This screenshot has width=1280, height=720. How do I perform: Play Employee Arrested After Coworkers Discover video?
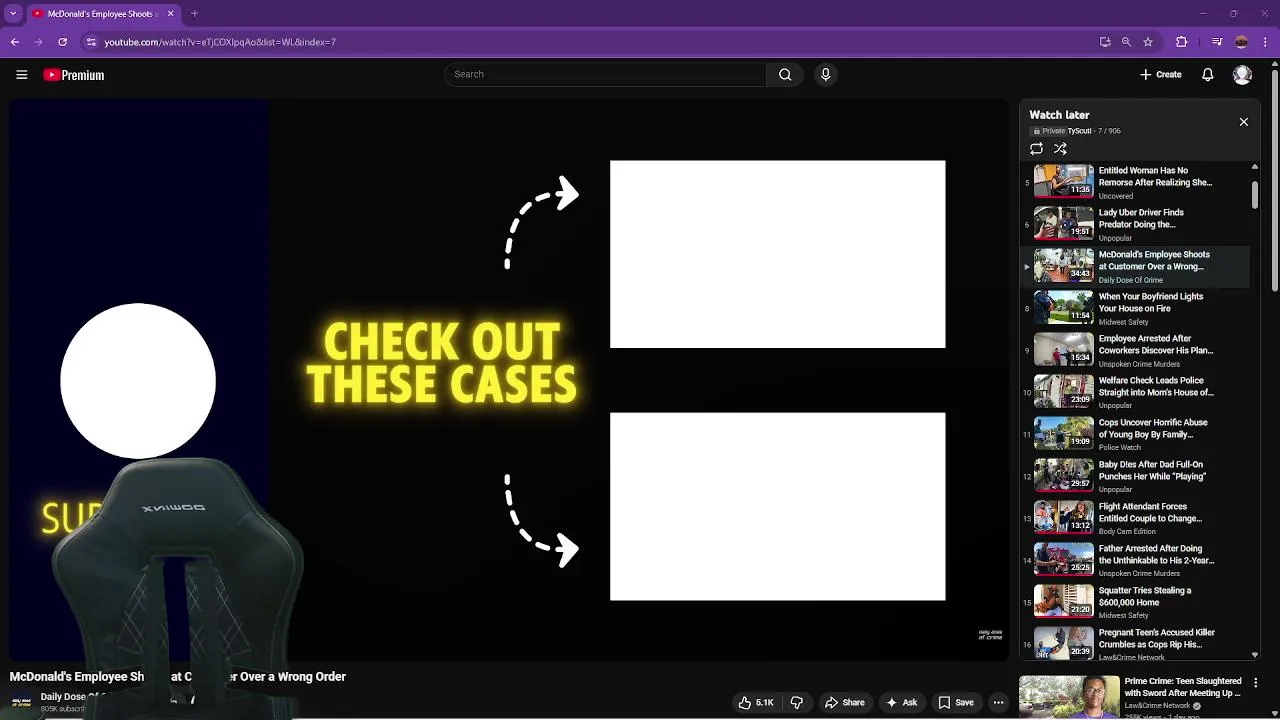tap(1135, 350)
